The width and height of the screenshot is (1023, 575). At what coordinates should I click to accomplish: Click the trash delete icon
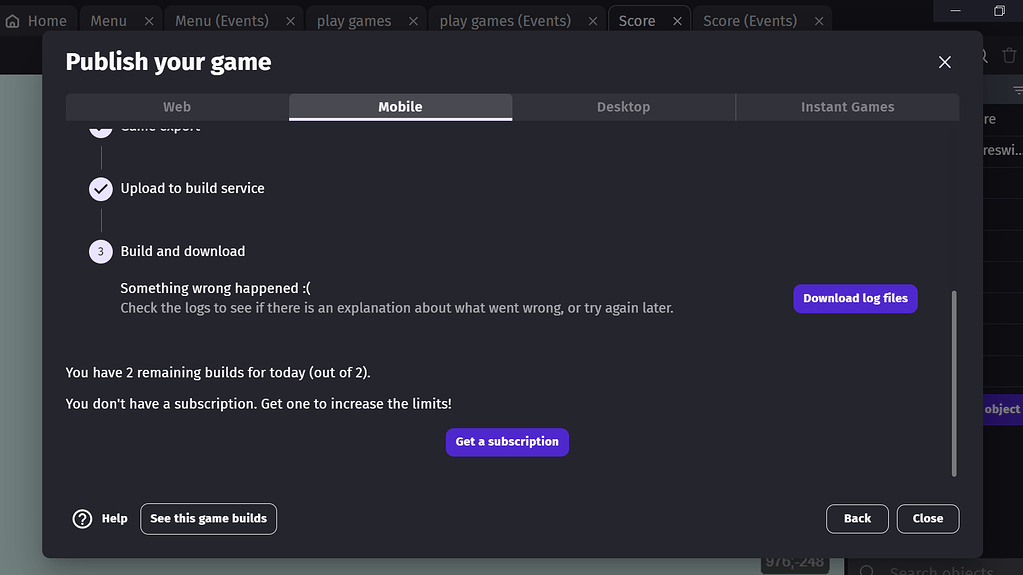click(1009, 57)
